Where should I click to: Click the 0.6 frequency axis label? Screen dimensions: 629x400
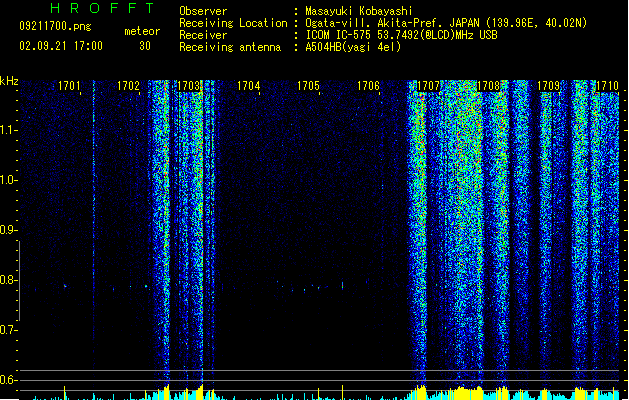8,380
